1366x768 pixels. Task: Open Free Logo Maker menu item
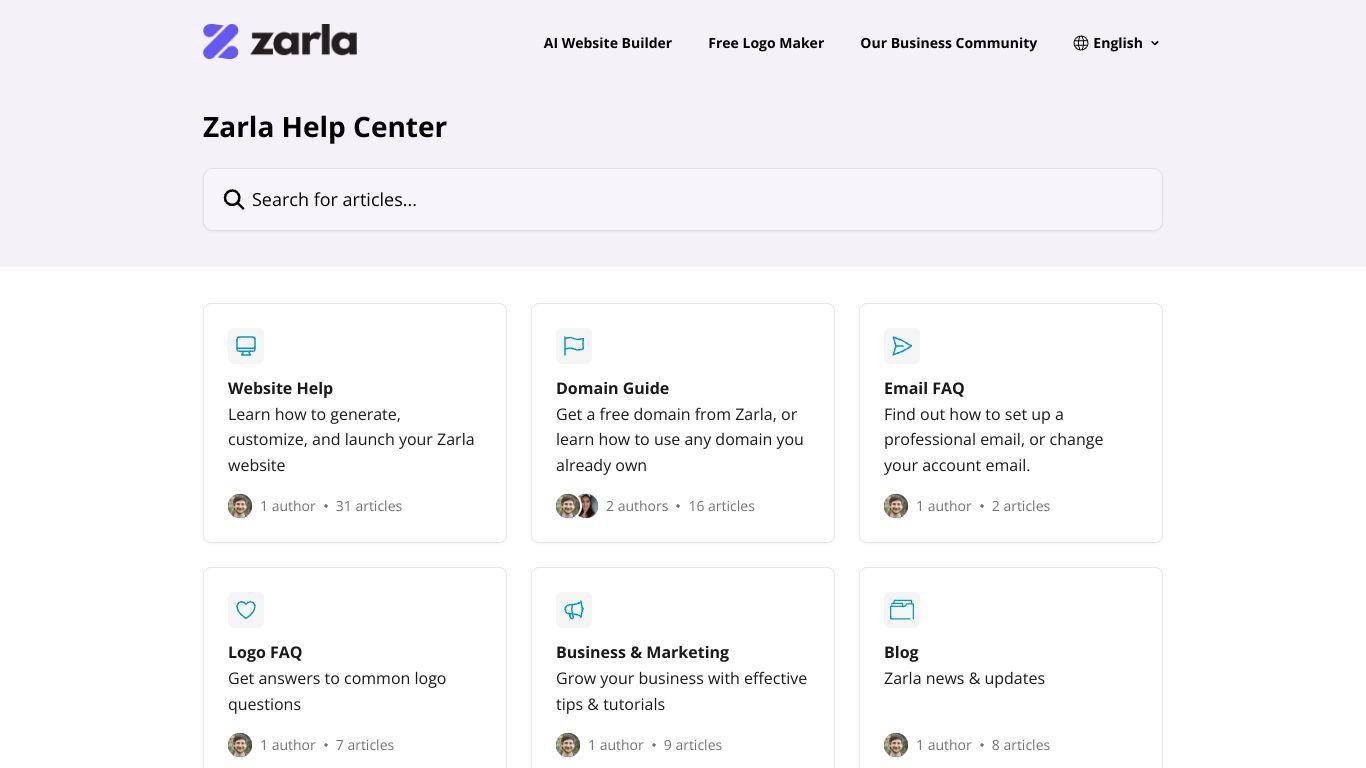[766, 43]
